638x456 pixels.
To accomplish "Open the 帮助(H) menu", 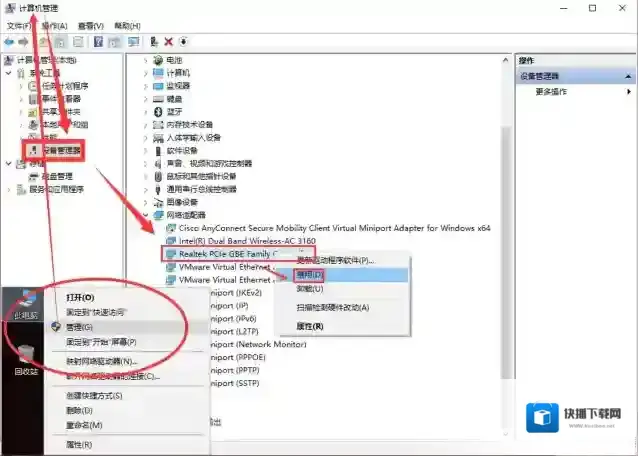I will click(x=127, y=25).
